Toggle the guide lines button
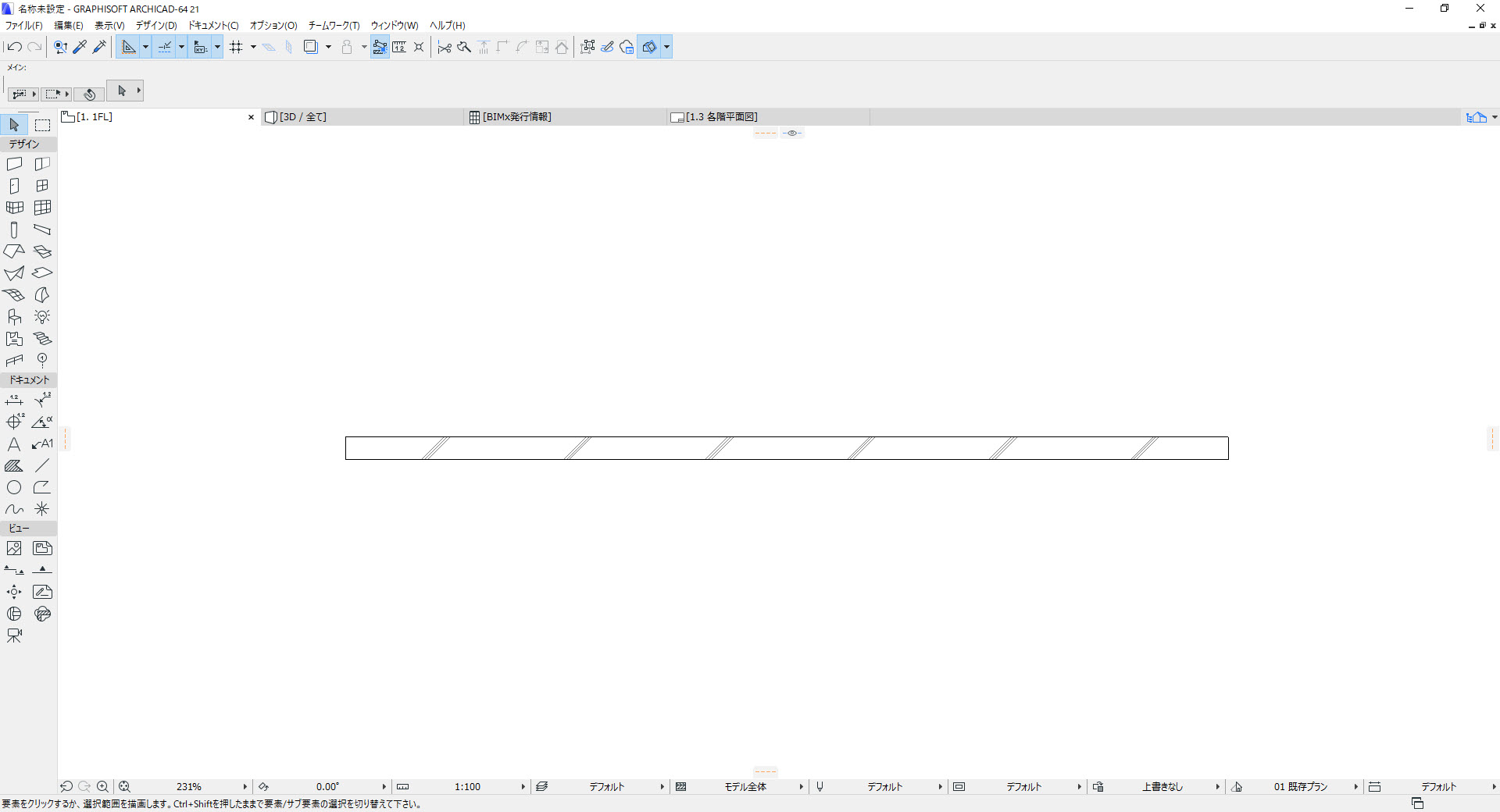The image size is (1500, 812). [x=165, y=47]
